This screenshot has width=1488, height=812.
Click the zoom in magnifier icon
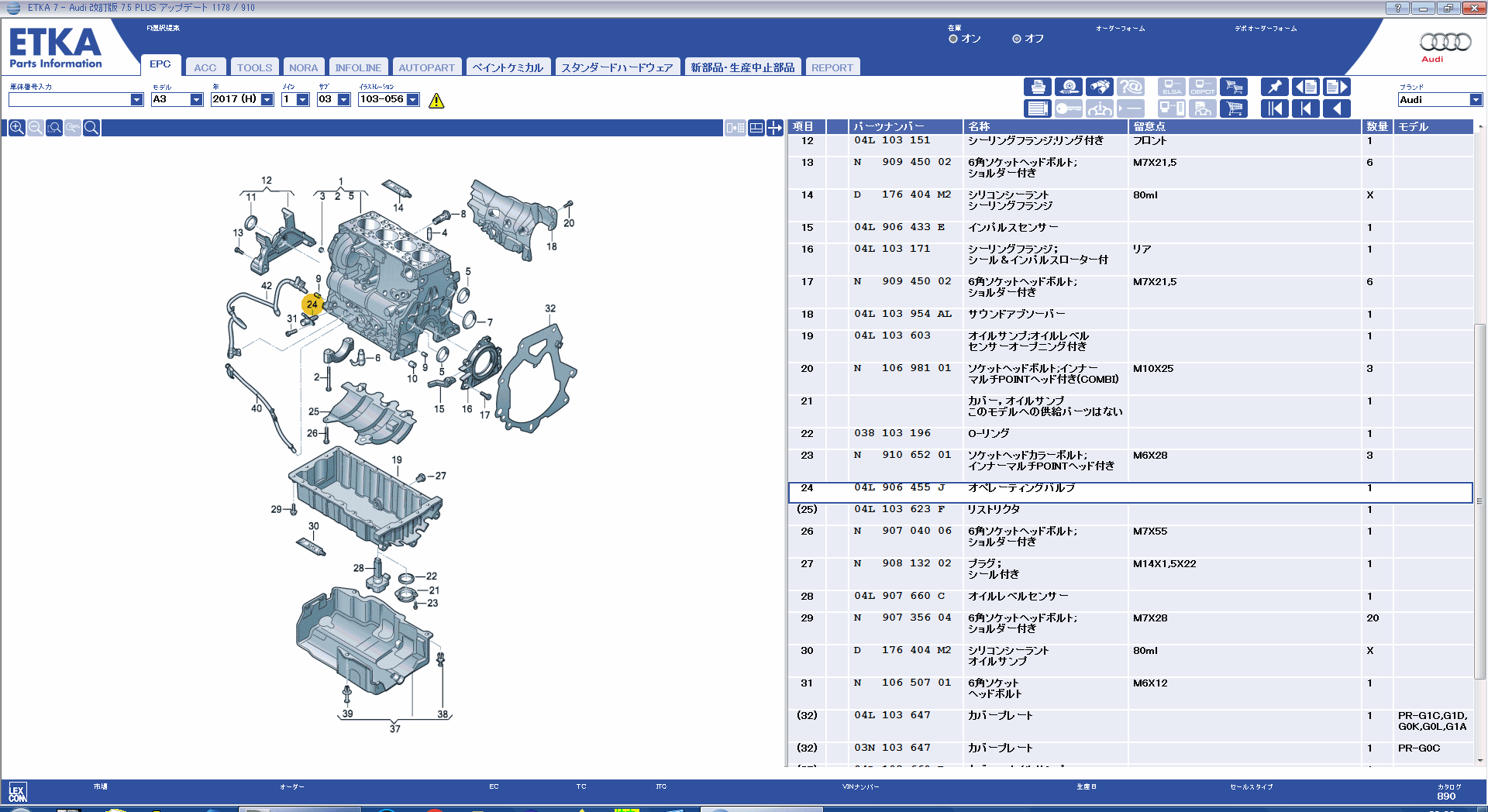[x=16, y=128]
